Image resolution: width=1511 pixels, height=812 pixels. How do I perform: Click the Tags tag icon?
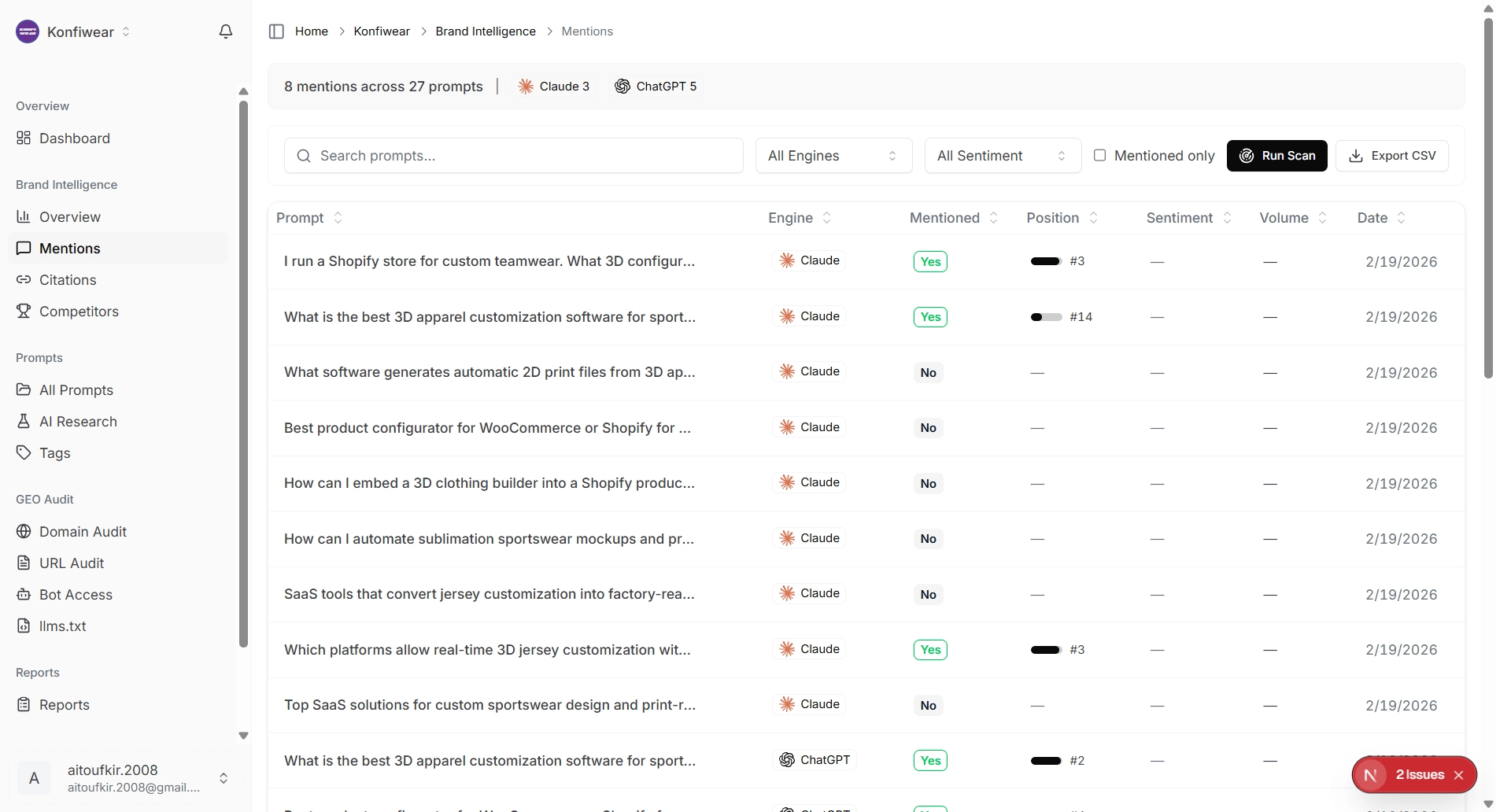pyautogui.click(x=24, y=453)
